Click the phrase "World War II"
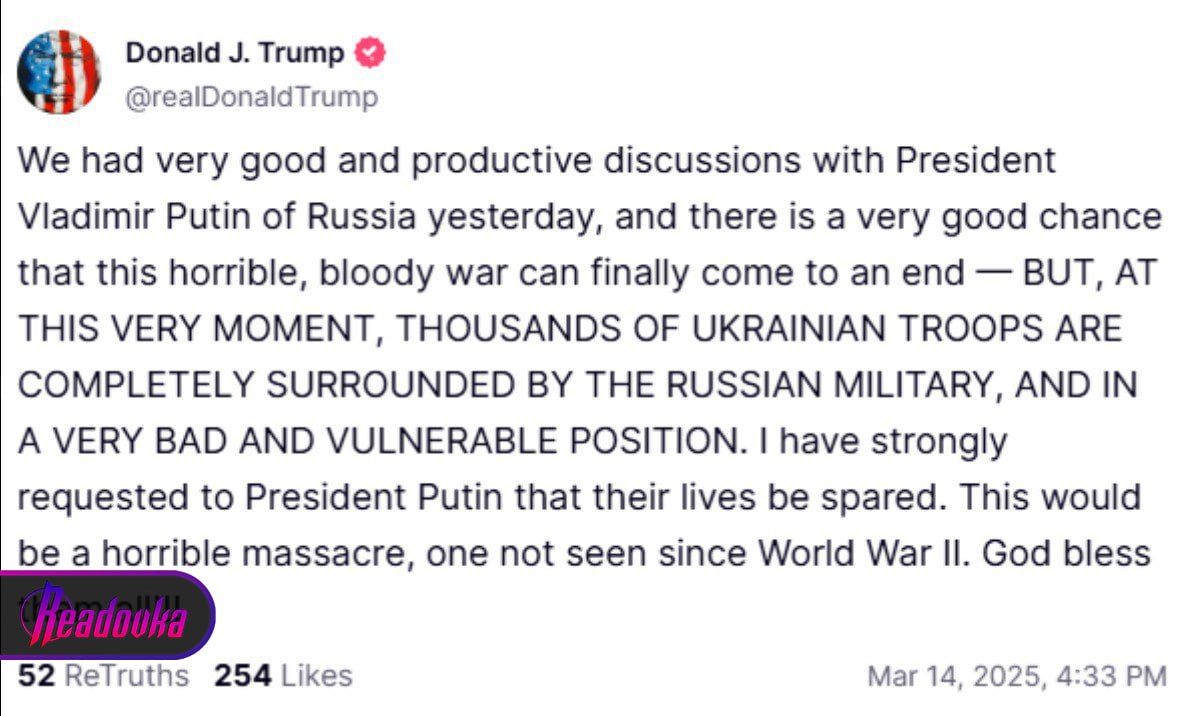1194x716 pixels. [x=862, y=553]
